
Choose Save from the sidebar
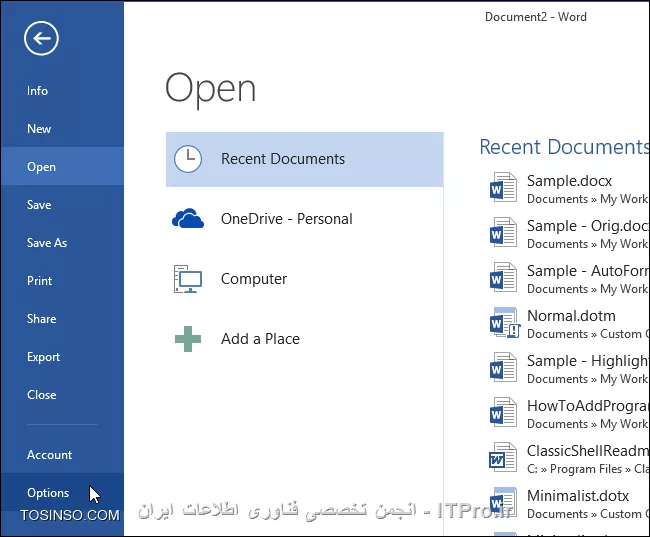pos(62,205)
